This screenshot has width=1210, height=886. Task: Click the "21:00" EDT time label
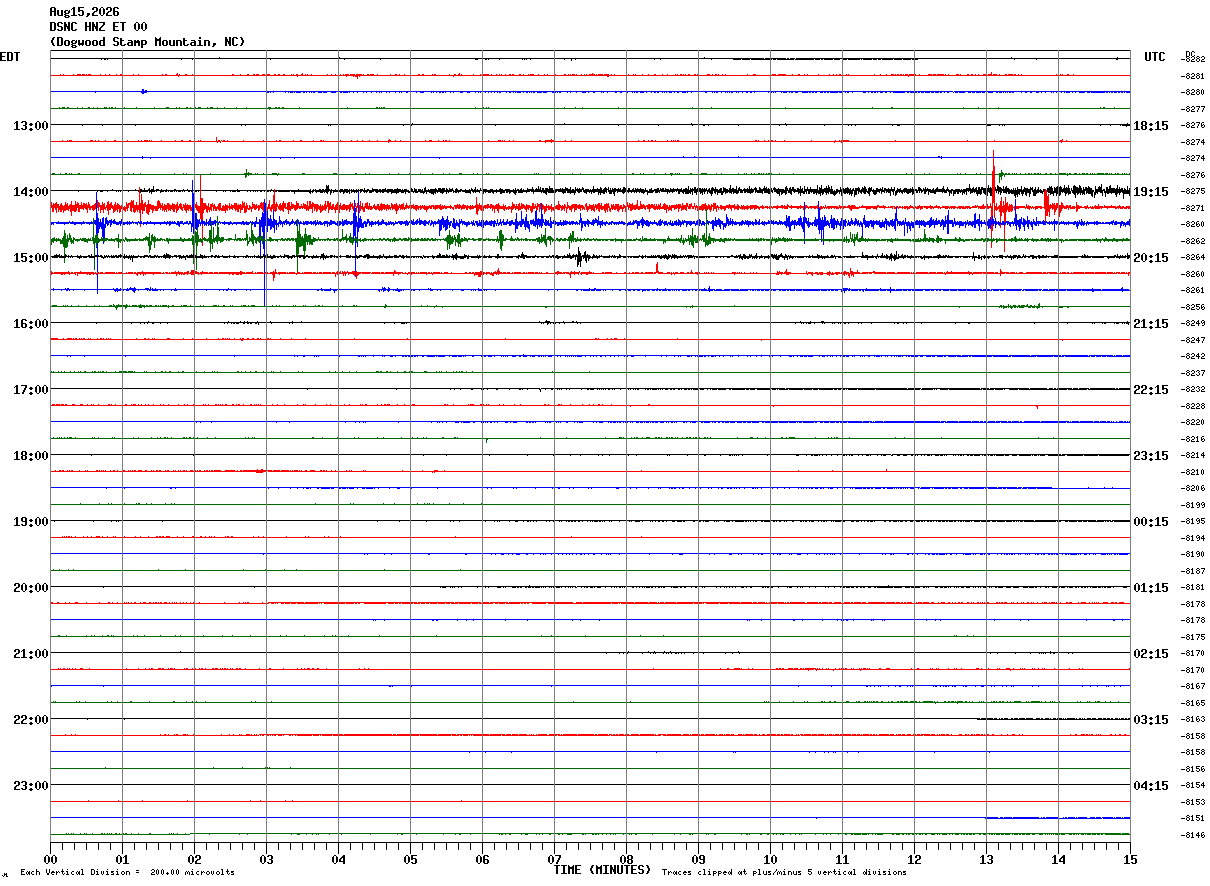(31, 654)
